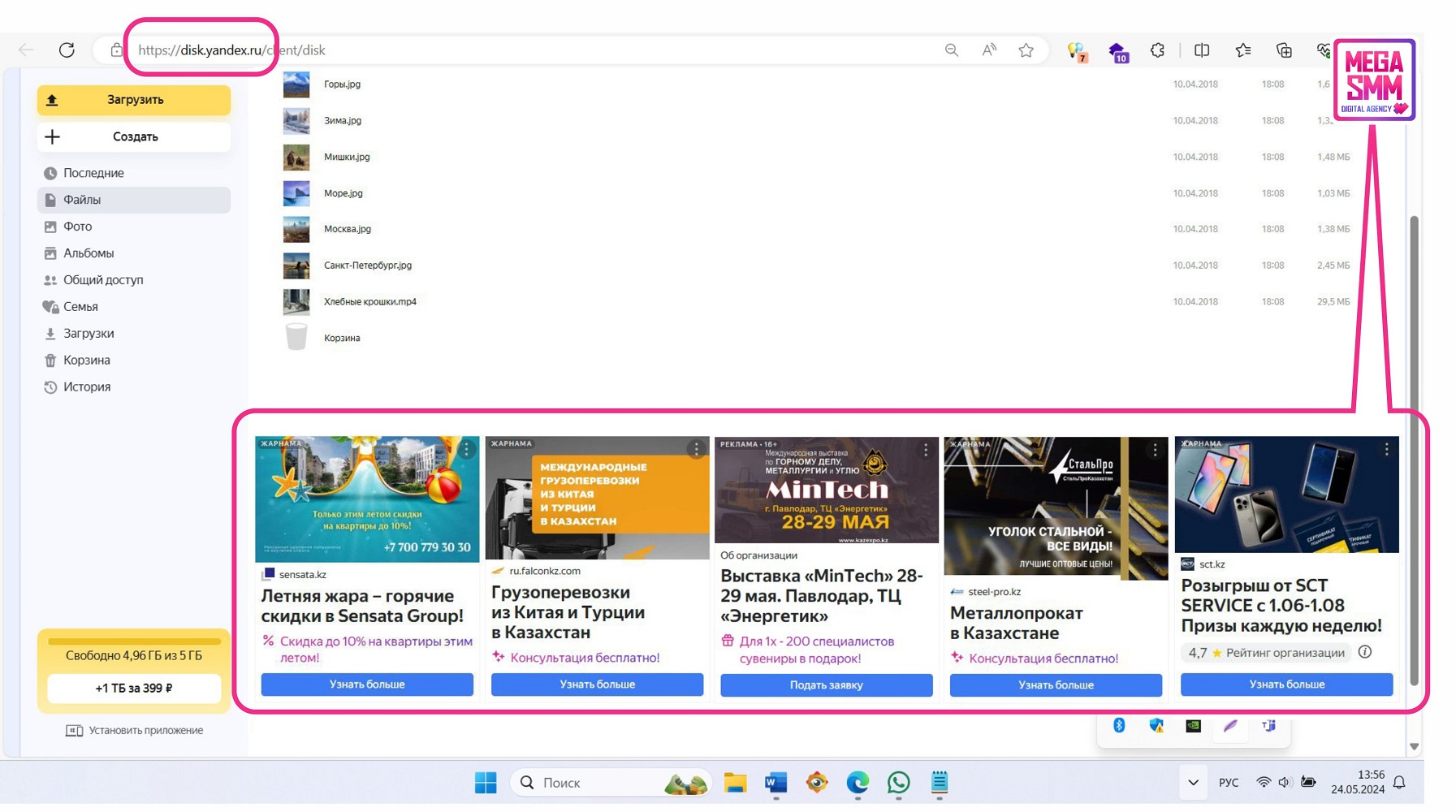Open favorites list icon in toolbar

click(1243, 50)
